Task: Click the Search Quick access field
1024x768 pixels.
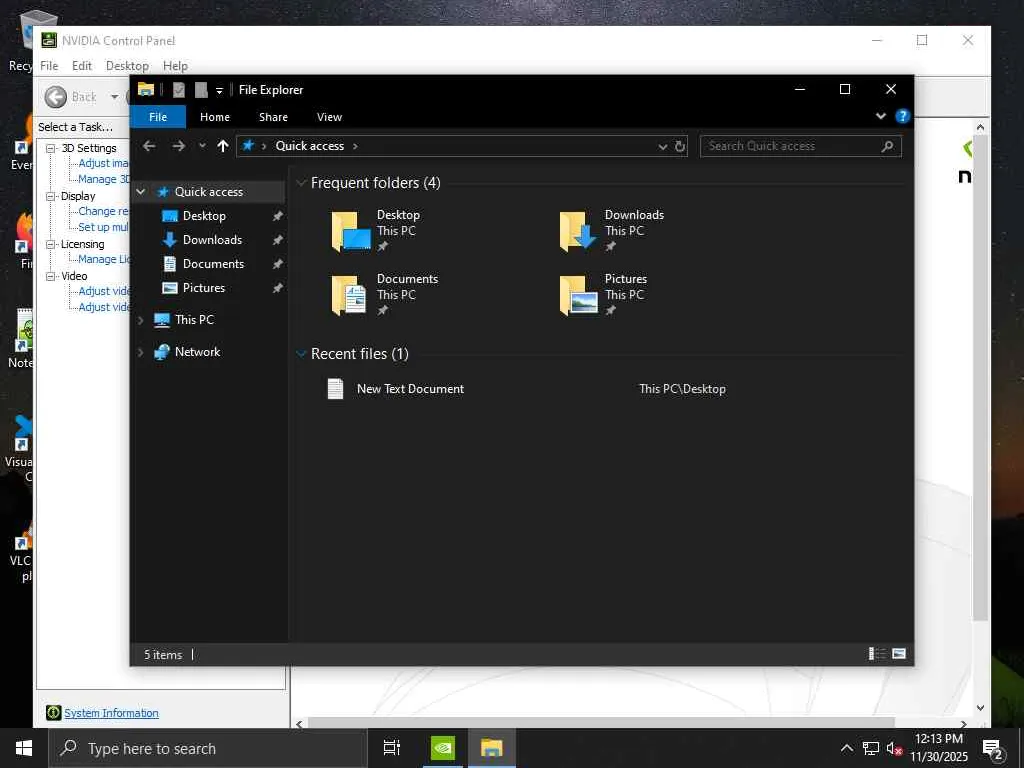Action: (801, 146)
